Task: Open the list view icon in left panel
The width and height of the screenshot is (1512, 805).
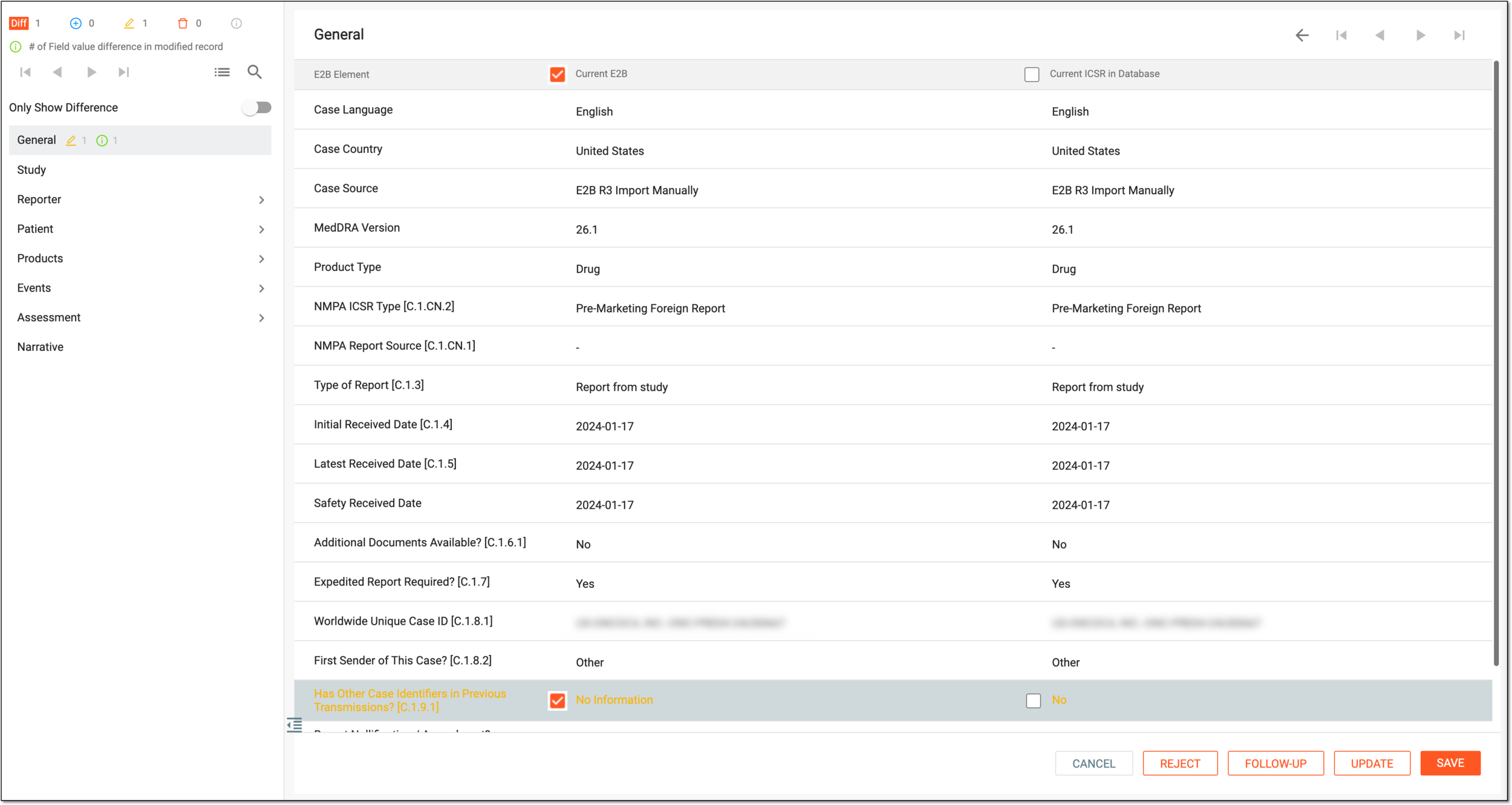Action: pyautogui.click(x=222, y=72)
